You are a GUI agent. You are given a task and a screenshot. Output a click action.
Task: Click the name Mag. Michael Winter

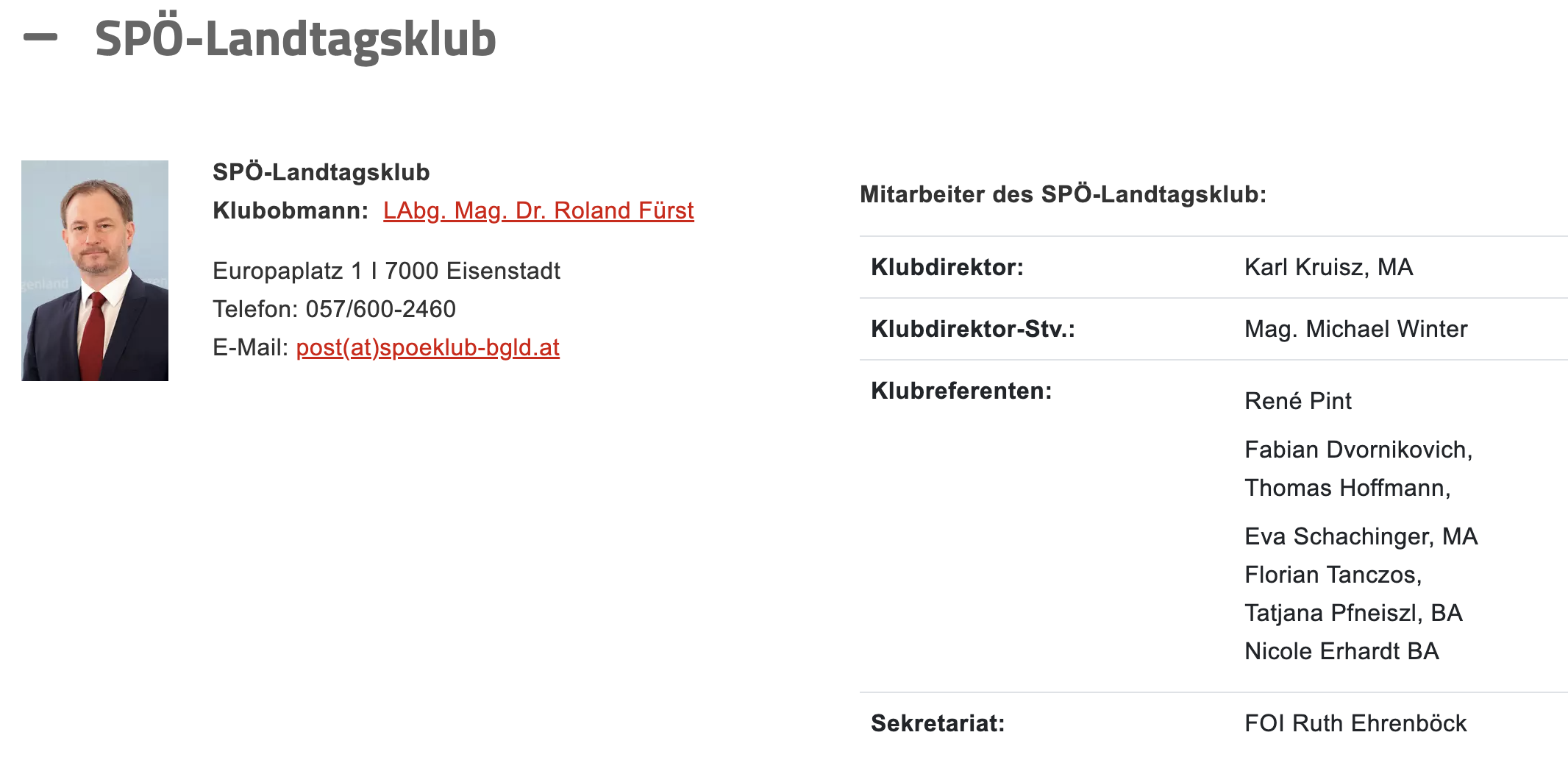pyautogui.click(x=1356, y=329)
